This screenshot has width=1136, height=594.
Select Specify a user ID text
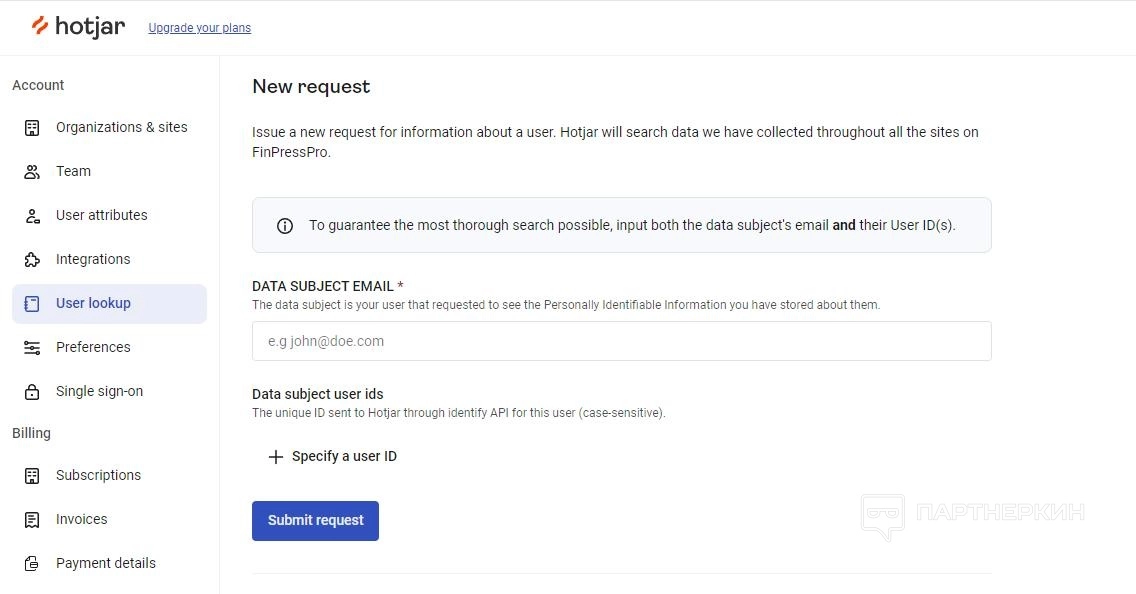click(x=344, y=457)
